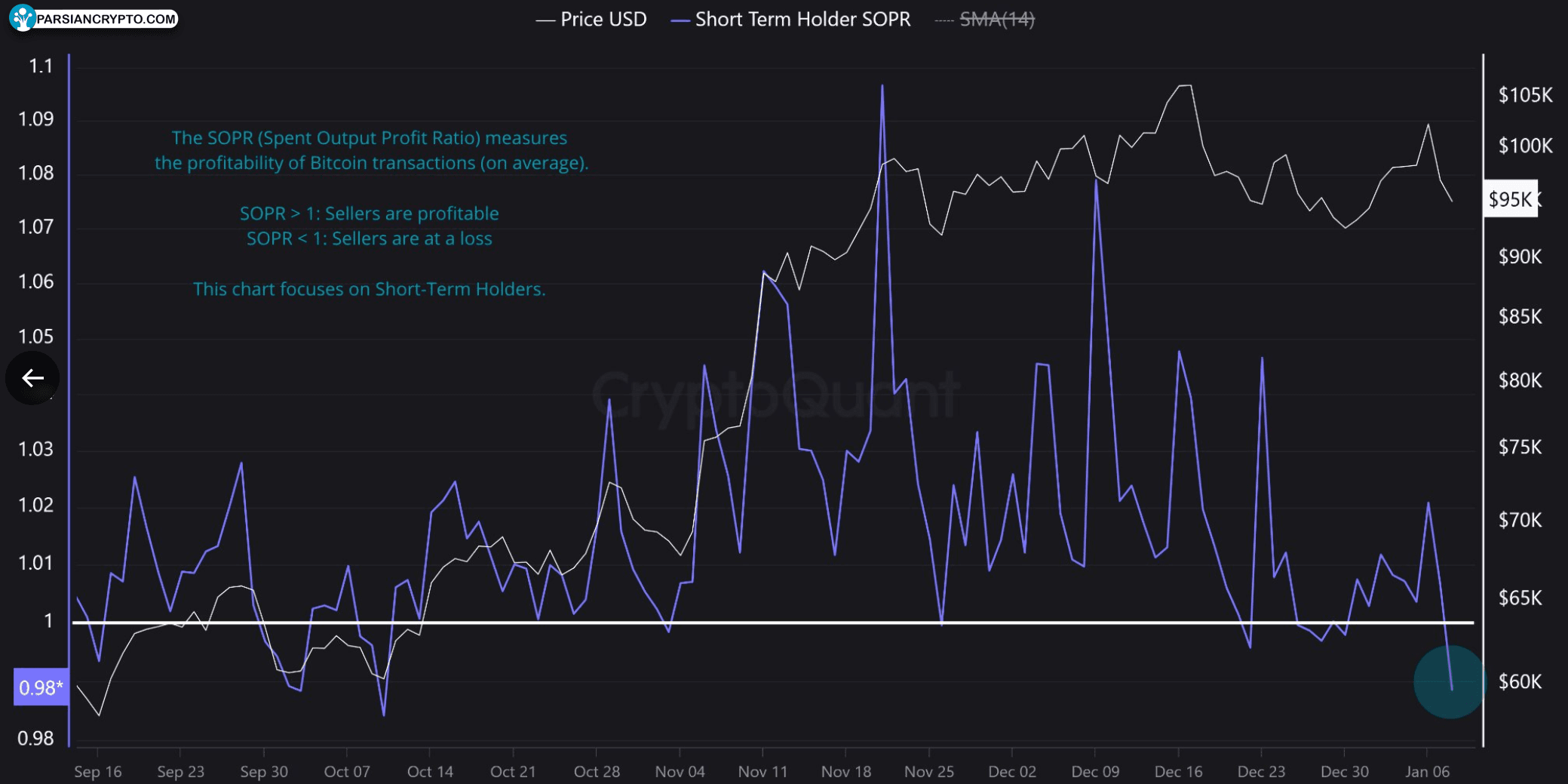
Task: Click the 1.02 SOPR axis label
Action: (x=35, y=505)
